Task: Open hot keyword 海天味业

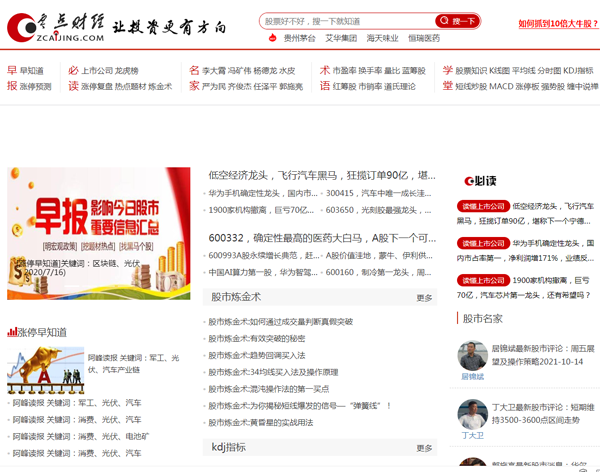Action: tap(382, 38)
